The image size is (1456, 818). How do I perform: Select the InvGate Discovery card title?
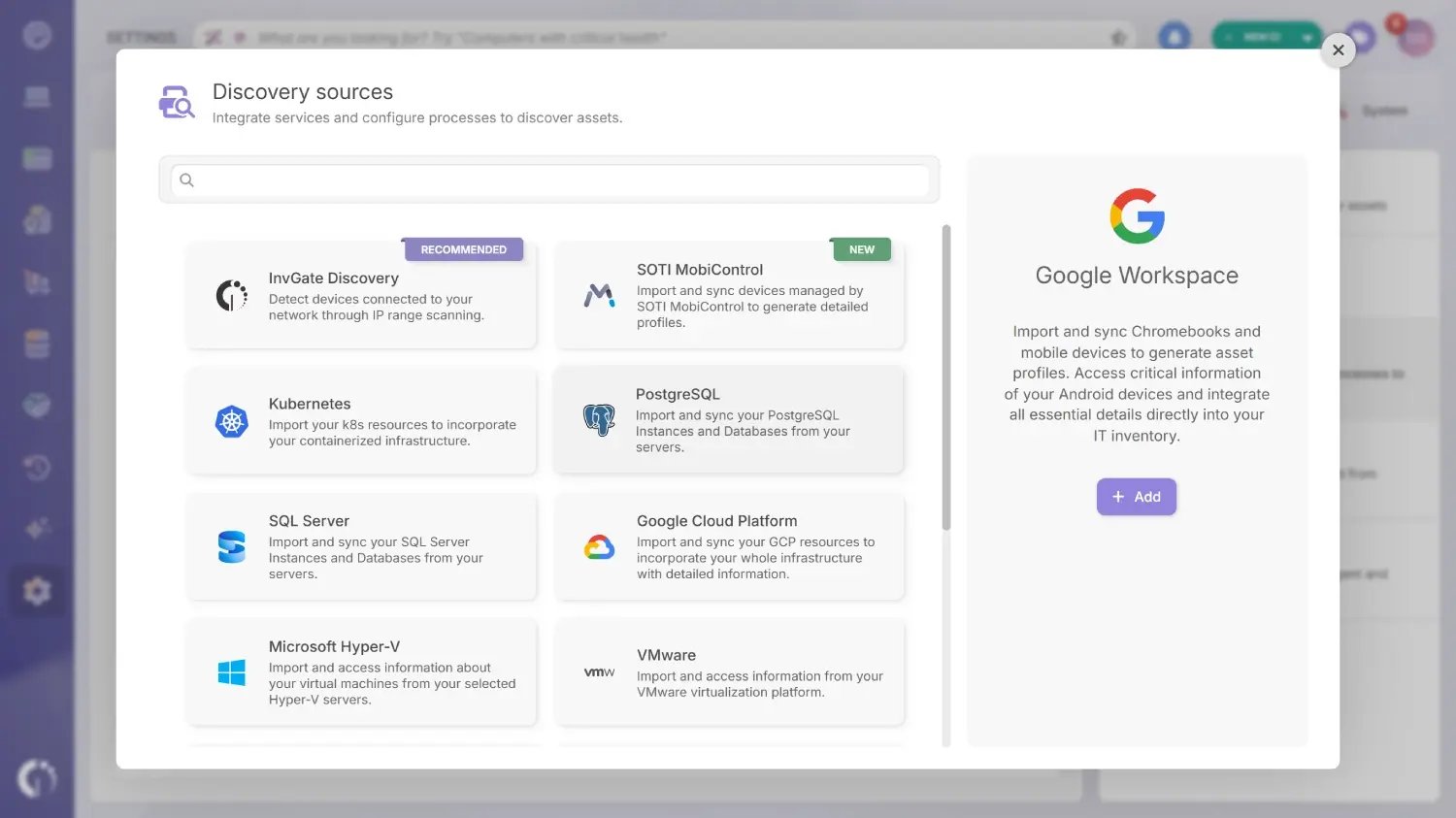tap(334, 278)
